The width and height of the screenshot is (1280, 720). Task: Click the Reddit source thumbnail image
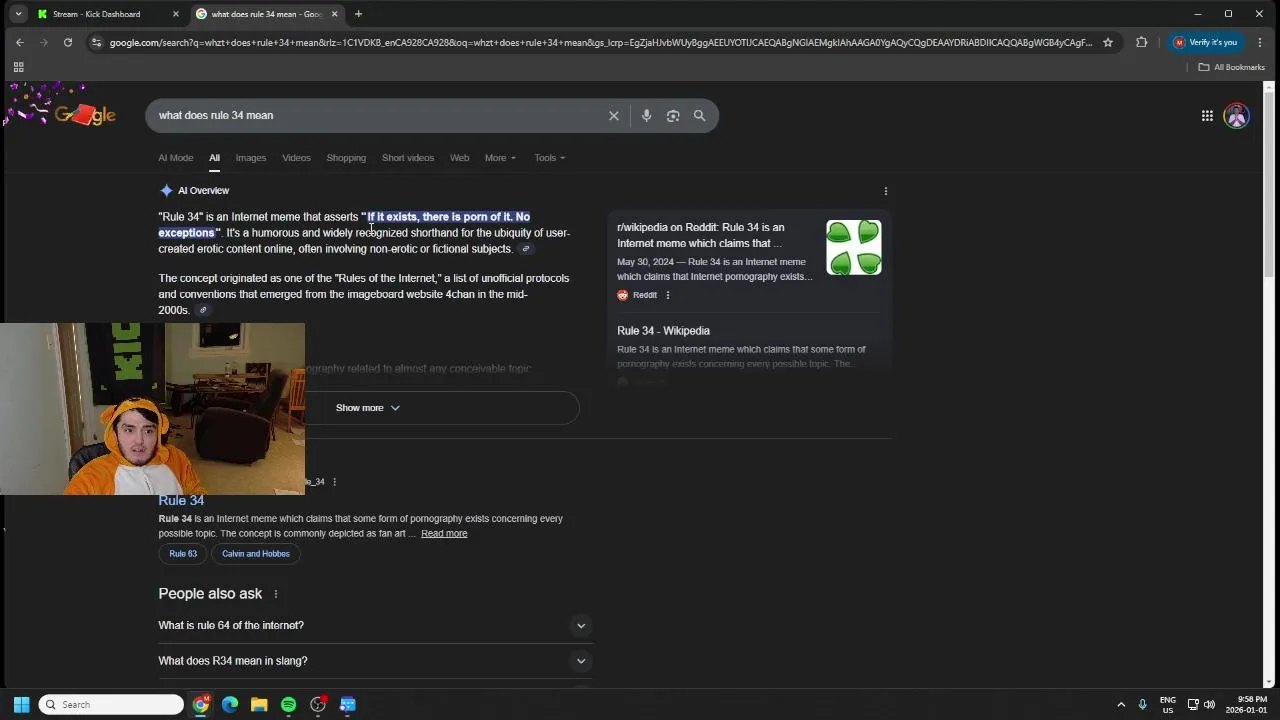tap(854, 248)
